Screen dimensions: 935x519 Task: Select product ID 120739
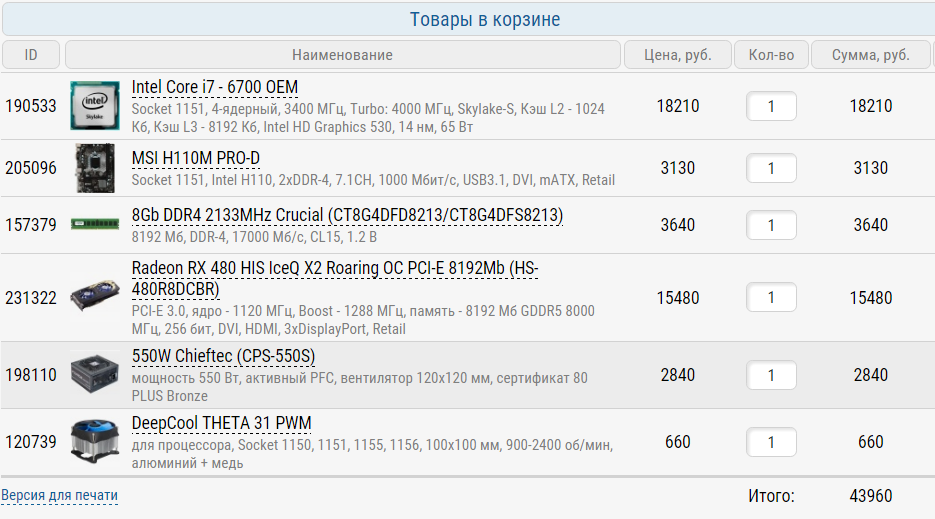(31, 442)
